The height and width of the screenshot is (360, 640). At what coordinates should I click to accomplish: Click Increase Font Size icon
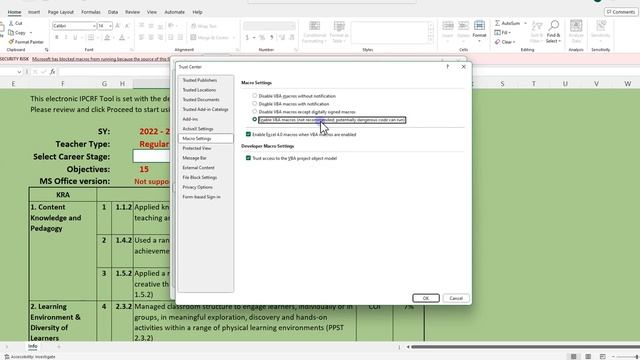coord(118,26)
